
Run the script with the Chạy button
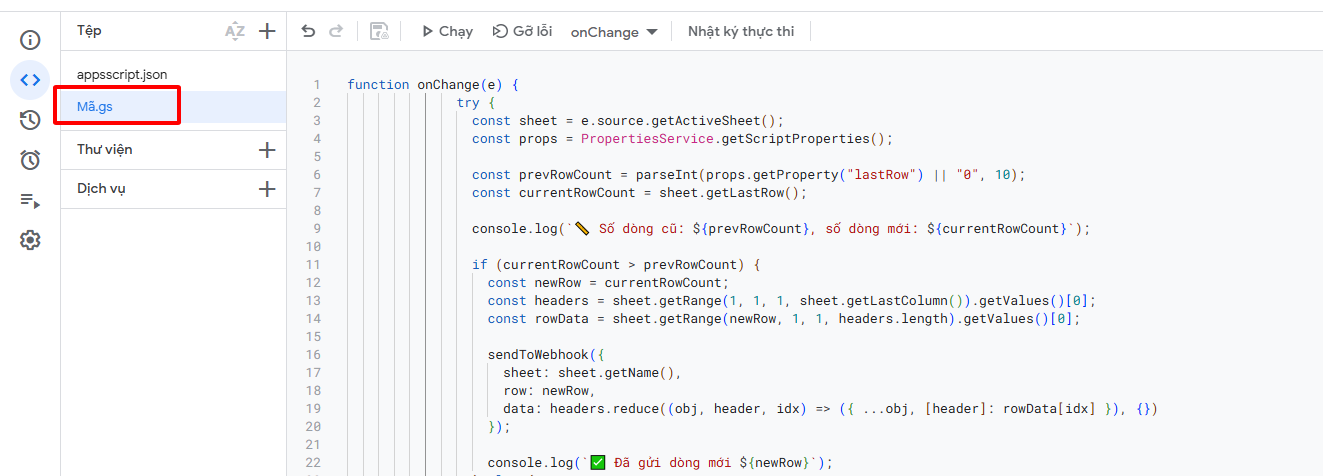446,31
